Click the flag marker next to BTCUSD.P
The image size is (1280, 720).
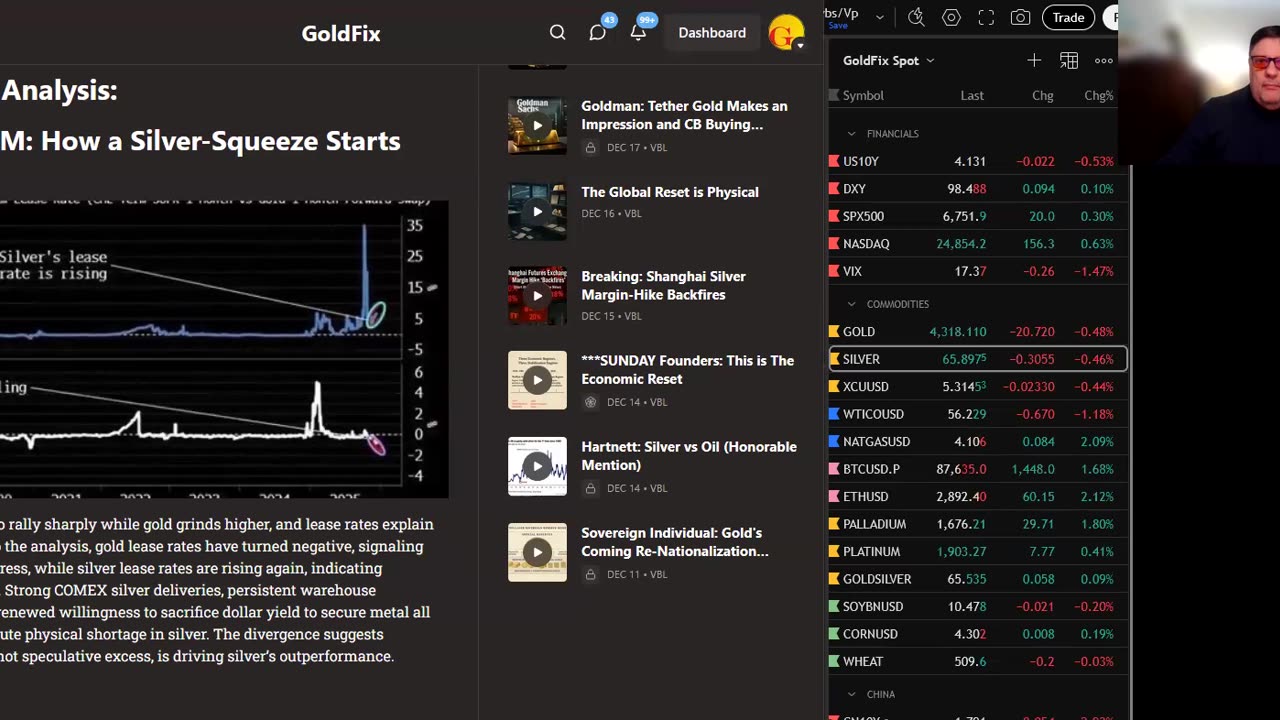click(834, 469)
